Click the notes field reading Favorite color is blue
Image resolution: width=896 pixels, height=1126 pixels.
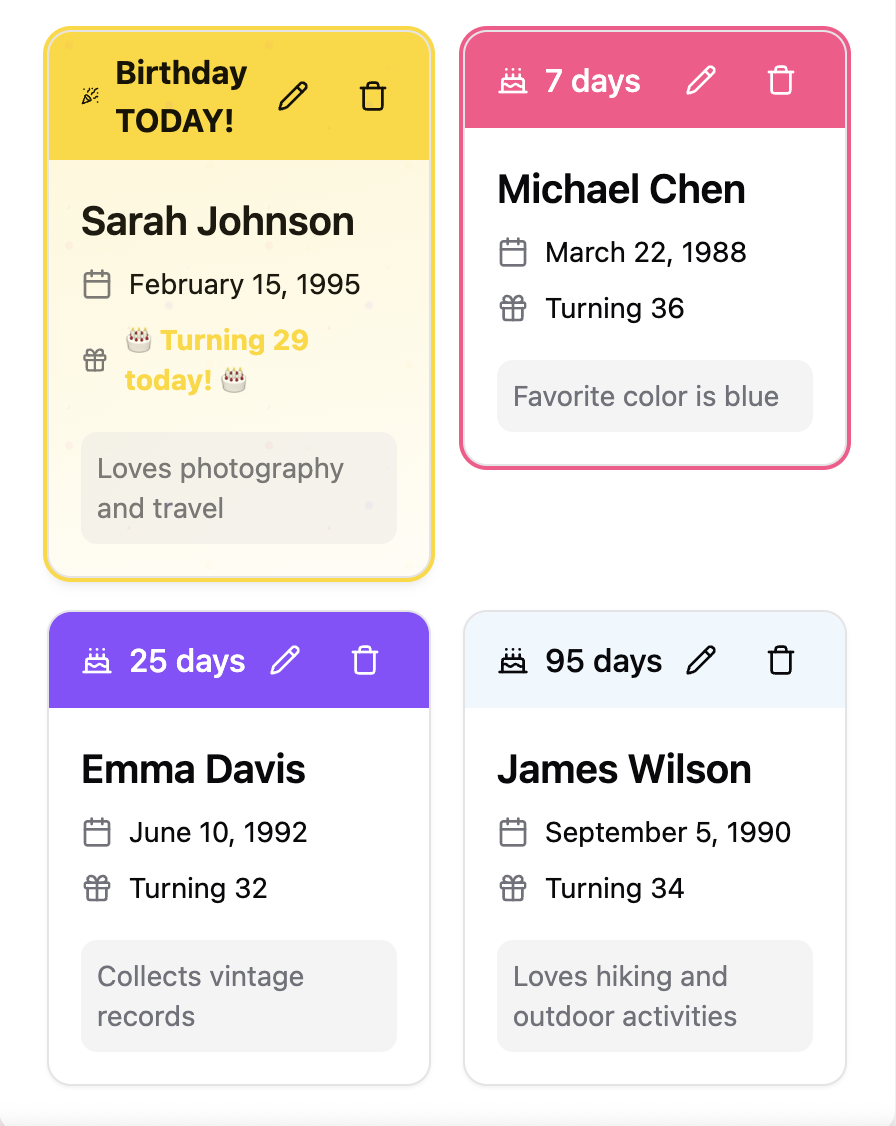point(655,396)
